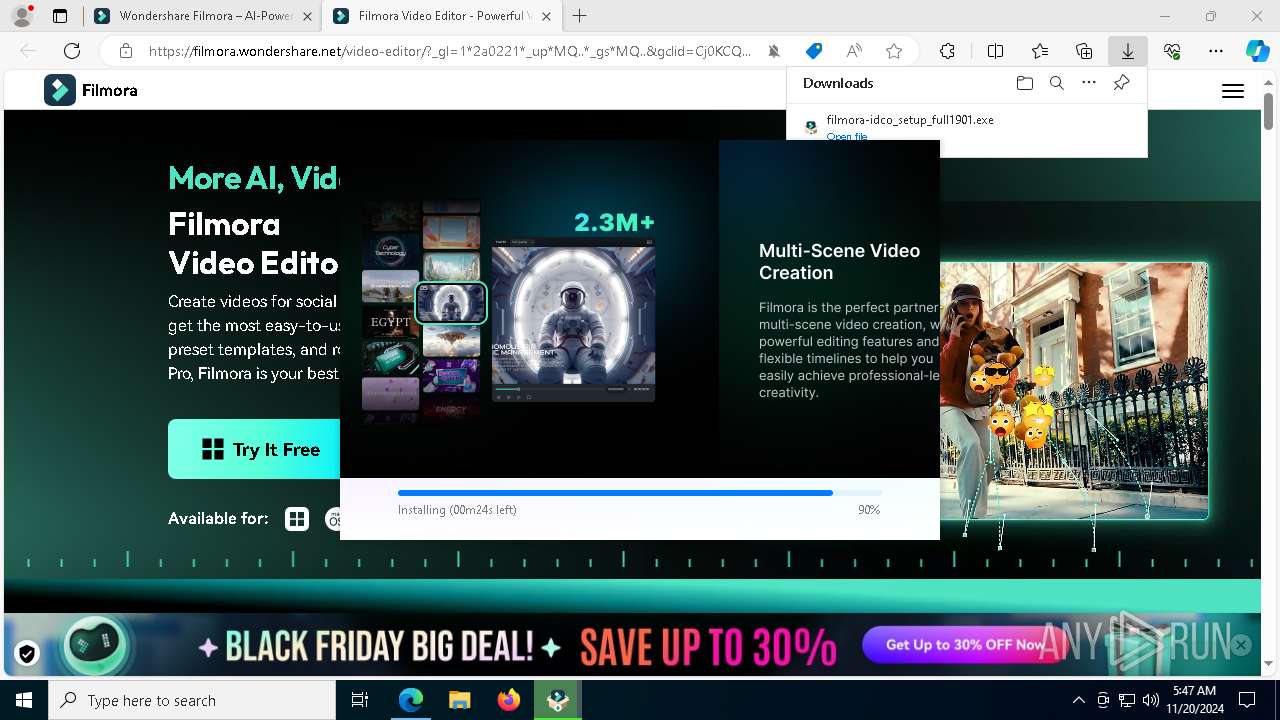
Task: Click Get Up to 30% OFF Now button
Action: (965, 645)
